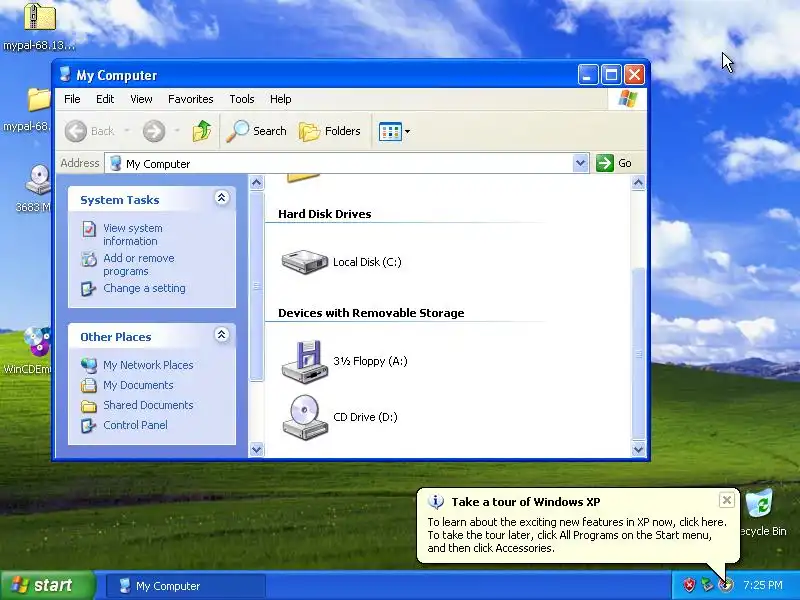This screenshot has height=600, width=800.
Task: Click the Change a setting link
Action: point(144,288)
